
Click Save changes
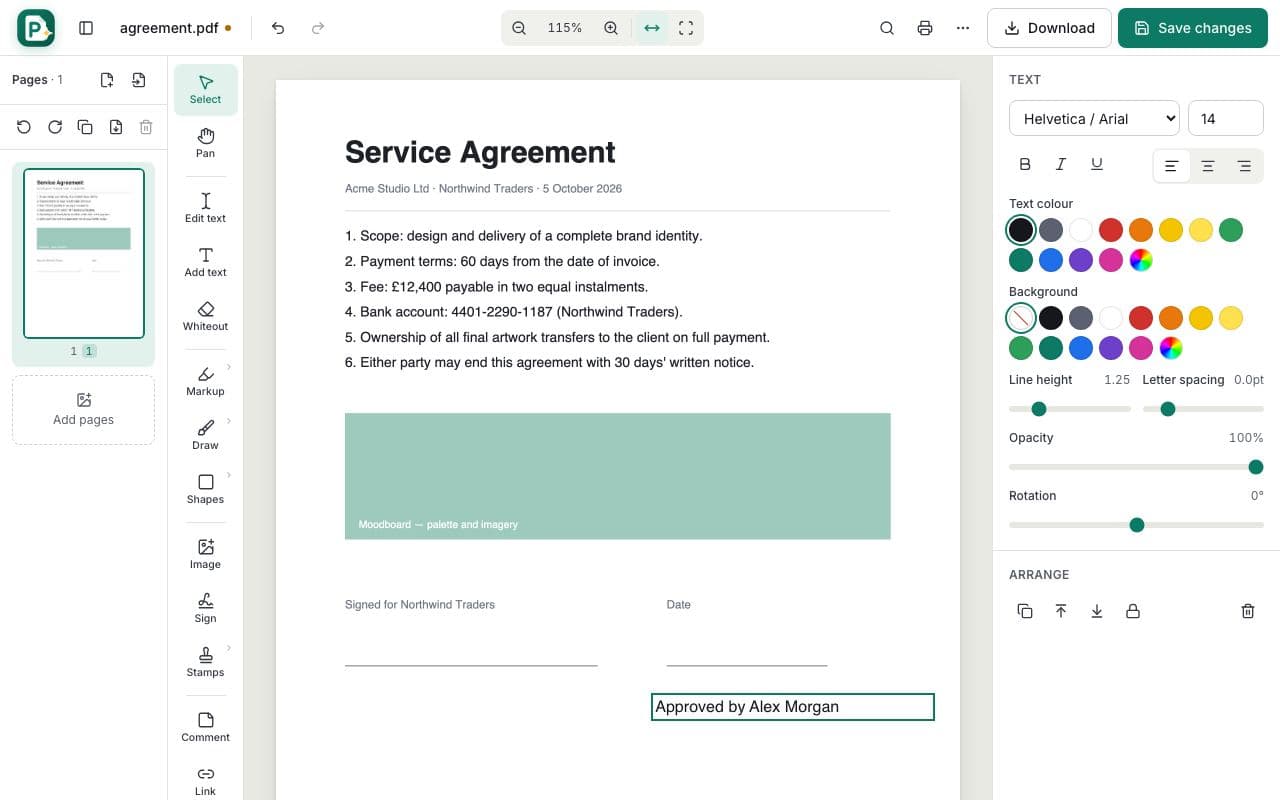1193,28
